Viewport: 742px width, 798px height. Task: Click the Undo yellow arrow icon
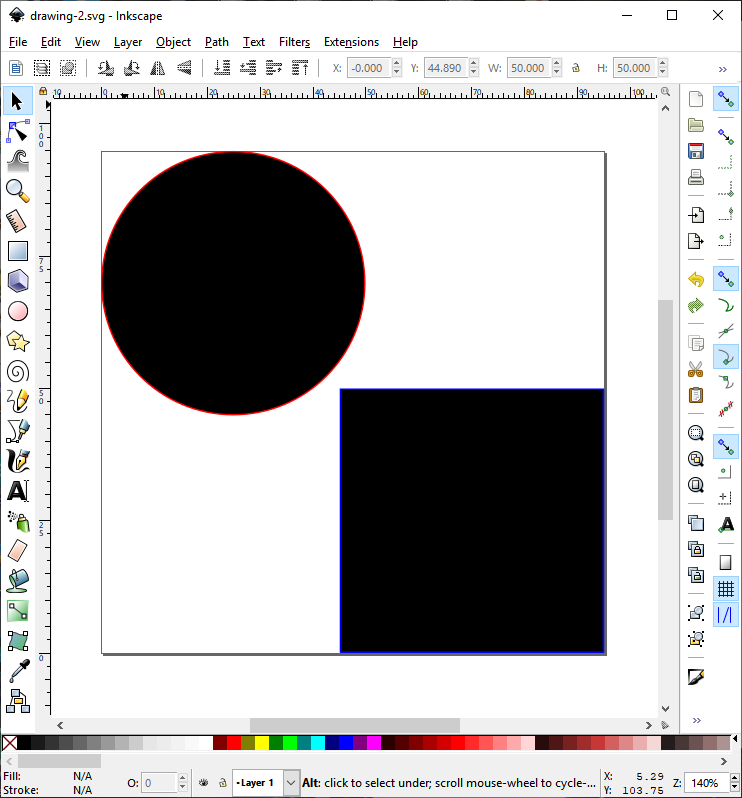(696, 279)
